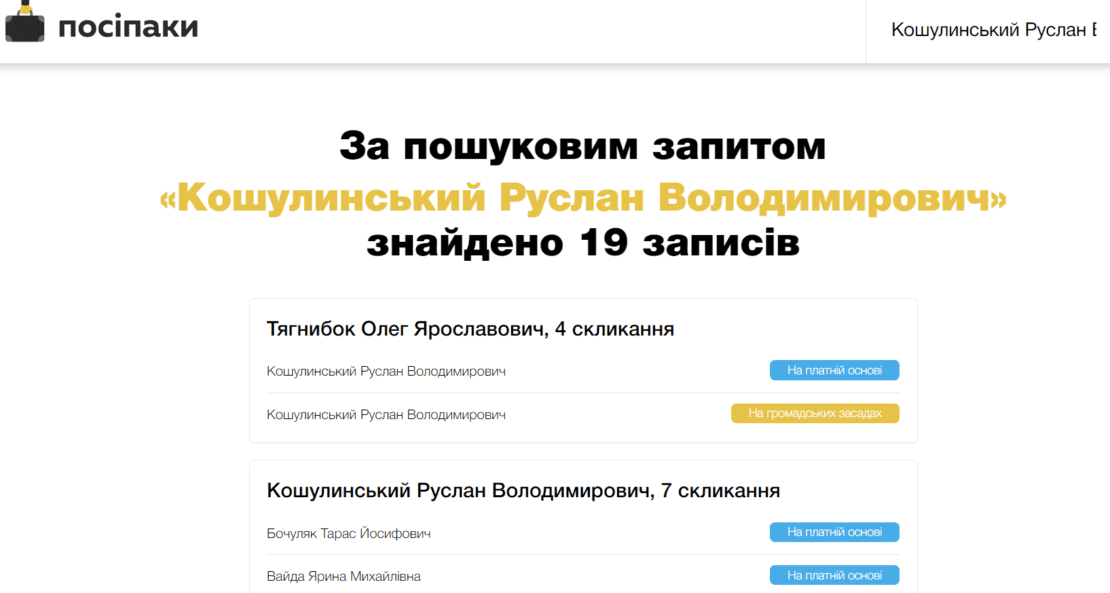
Task: Click the yellow query text «Кошулинський Руслан Володимирович»
Action: pyautogui.click(x=583, y=197)
